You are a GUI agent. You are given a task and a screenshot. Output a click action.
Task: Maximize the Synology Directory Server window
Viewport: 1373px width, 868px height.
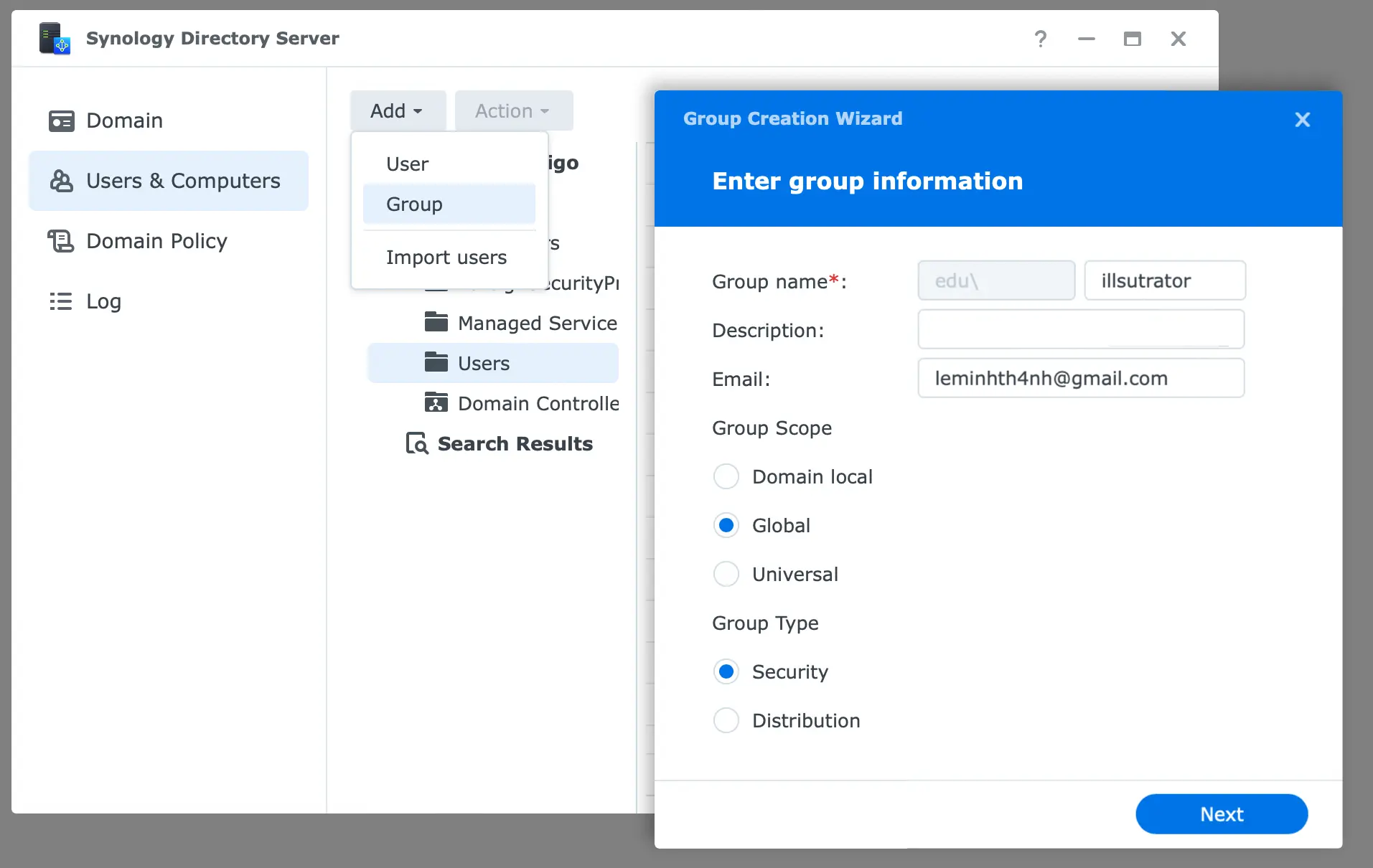click(x=1133, y=39)
